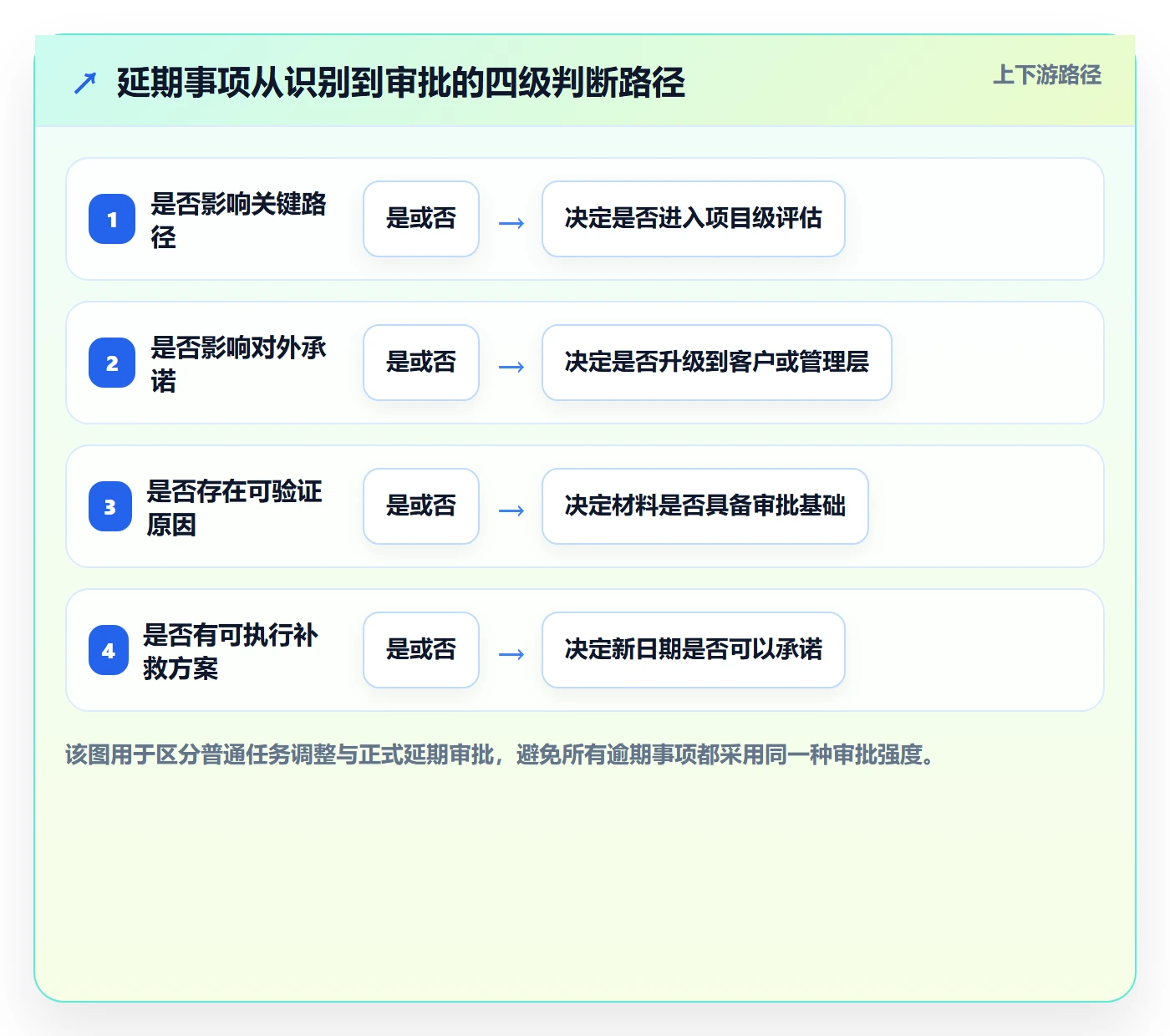Click the 决定材料是否具备审批基础 box

point(705,506)
